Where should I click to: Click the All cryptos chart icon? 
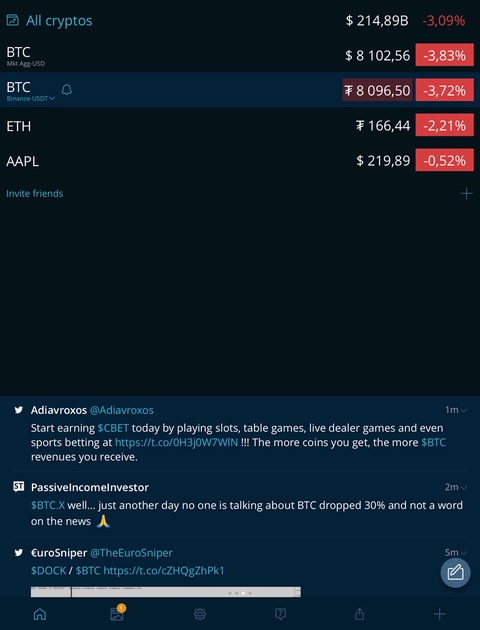(12, 20)
